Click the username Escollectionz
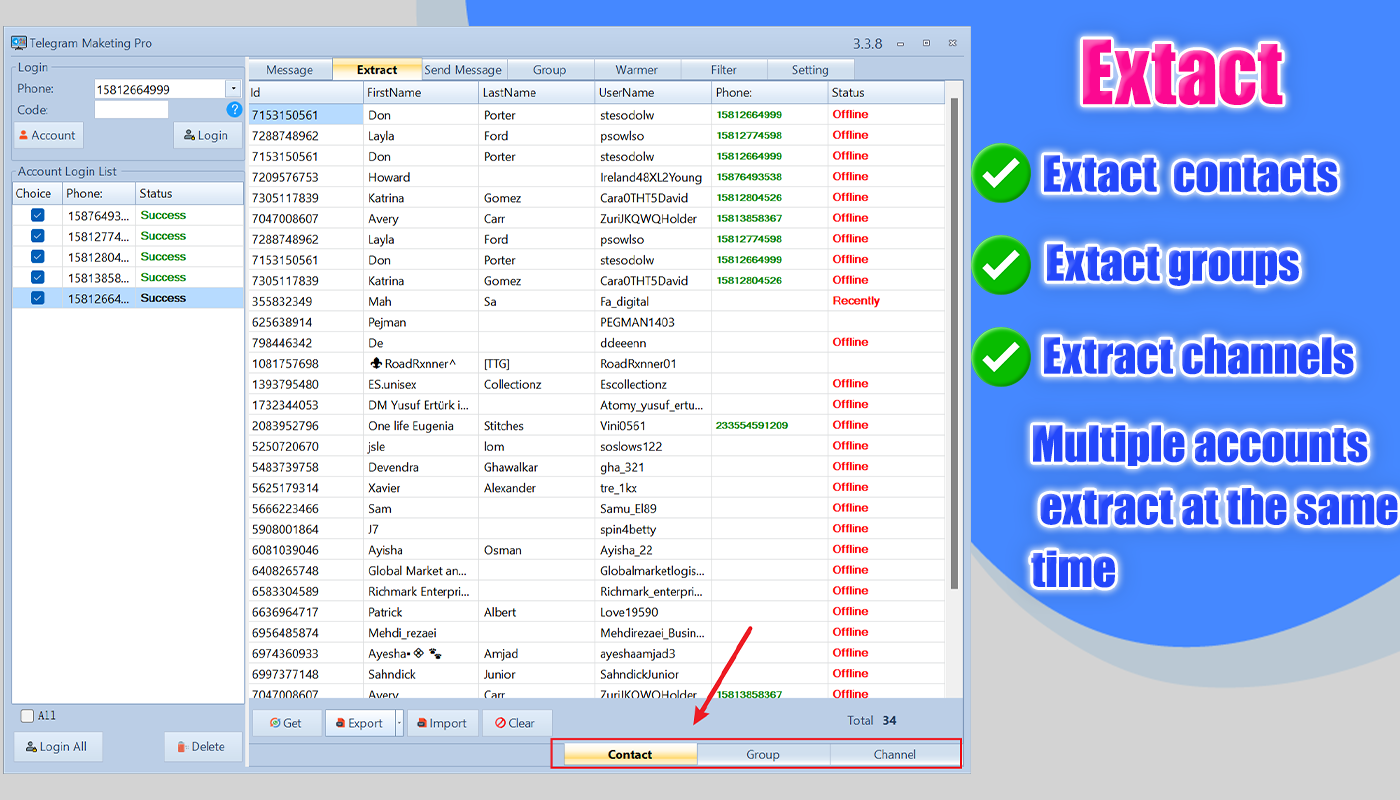1400x800 pixels. pos(633,384)
